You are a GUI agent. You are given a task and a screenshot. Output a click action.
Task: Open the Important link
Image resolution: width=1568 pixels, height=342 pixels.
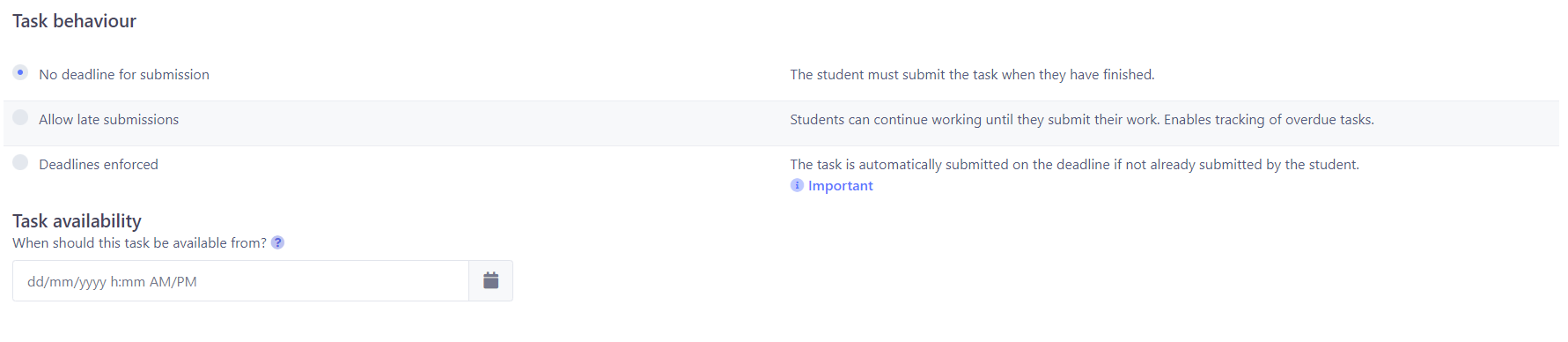pos(840,186)
